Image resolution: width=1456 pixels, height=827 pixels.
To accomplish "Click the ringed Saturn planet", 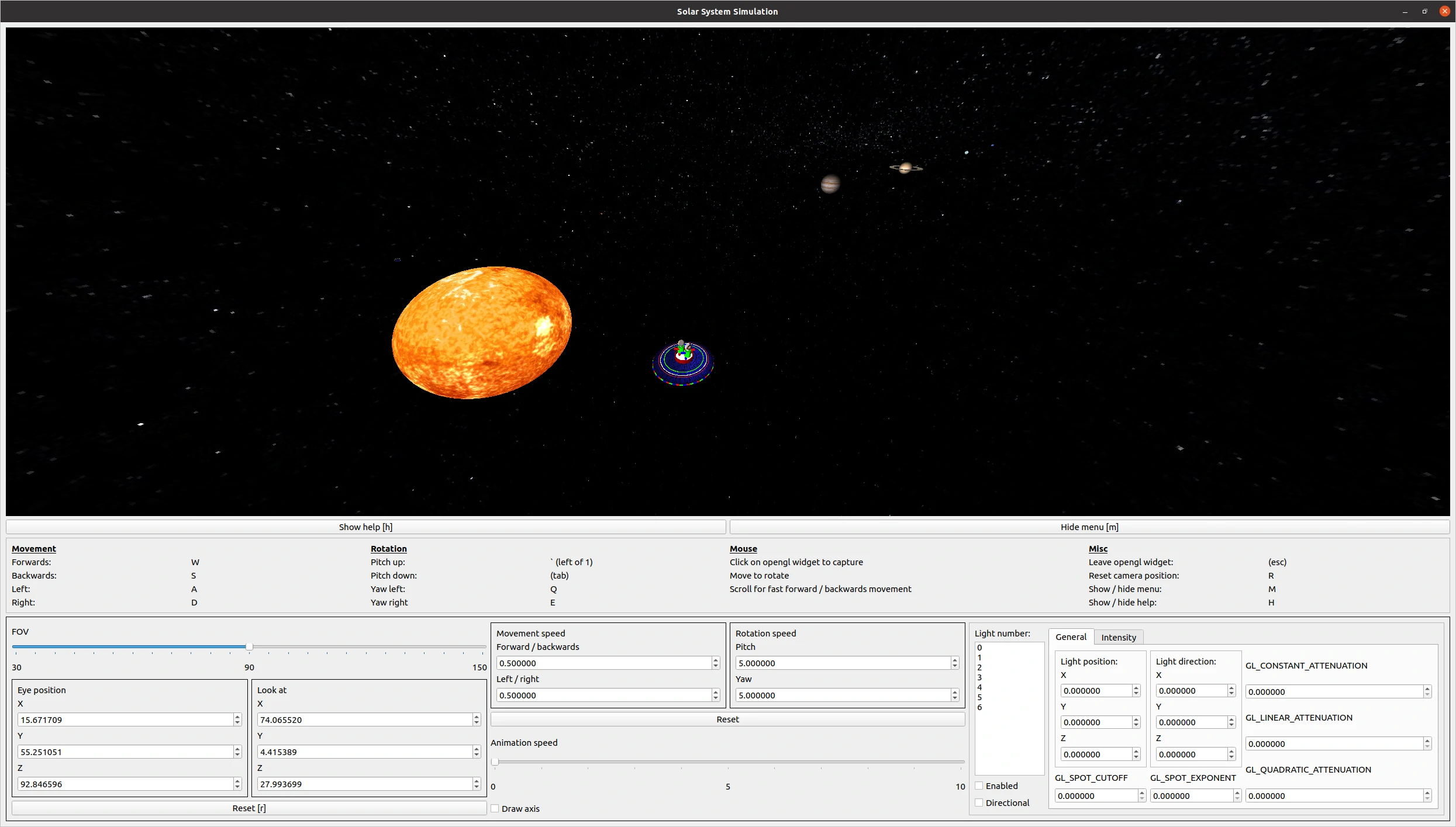I will pyautogui.click(x=906, y=168).
